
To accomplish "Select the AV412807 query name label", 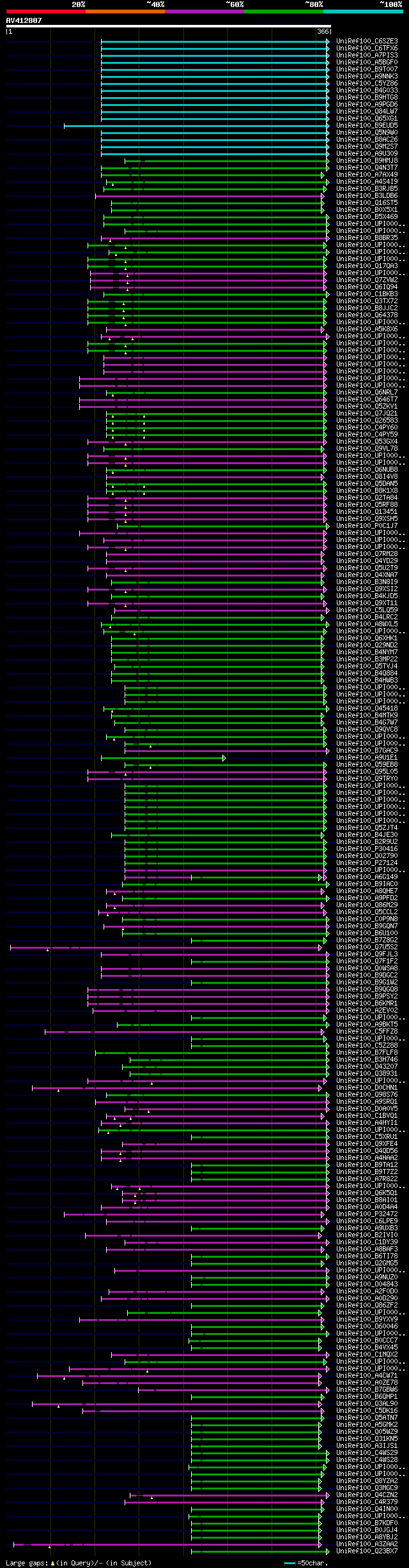I will [x=24, y=20].
